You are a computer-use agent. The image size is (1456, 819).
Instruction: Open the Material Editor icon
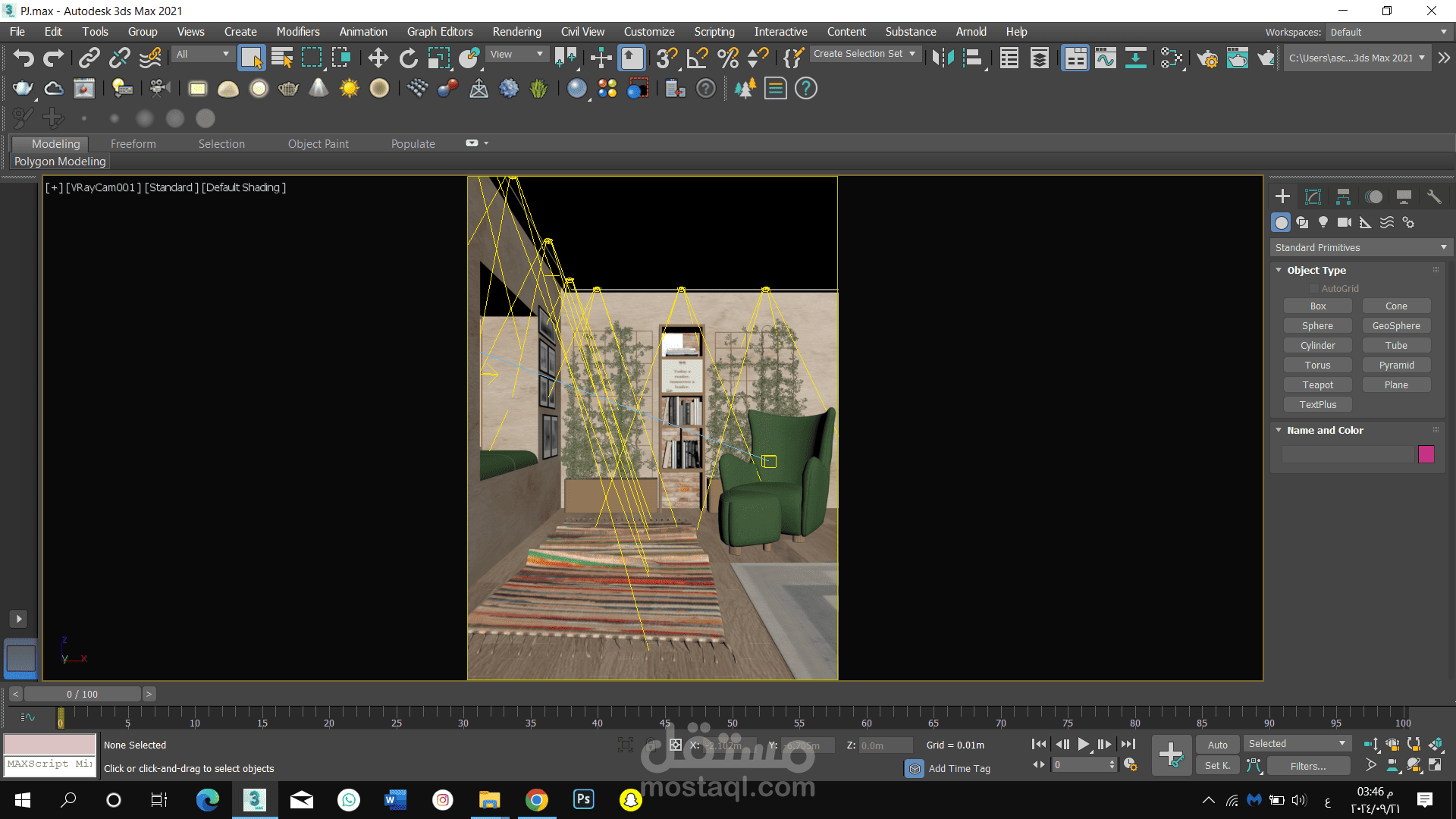coord(1172,58)
